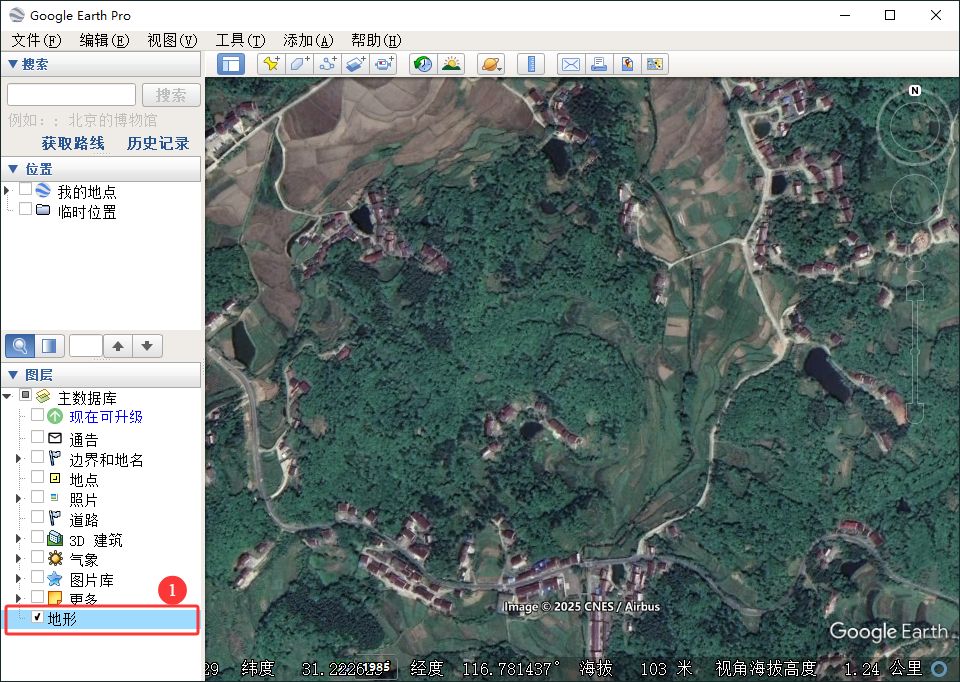The width and height of the screenshot is (960, 682).
Task: Click inside the search input box
Action: tap(71, 95)
